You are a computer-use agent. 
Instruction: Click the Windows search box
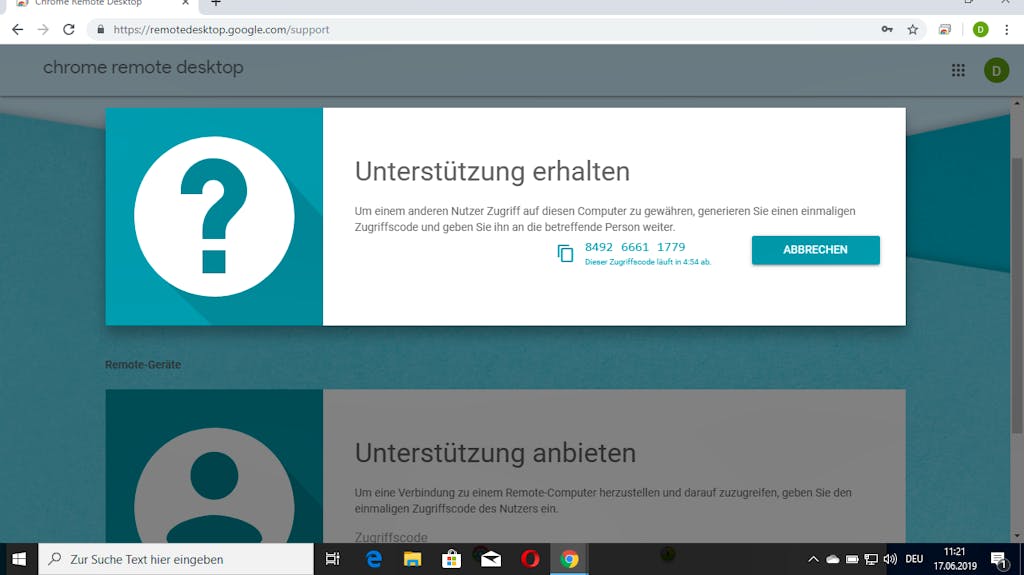point(176,559)
